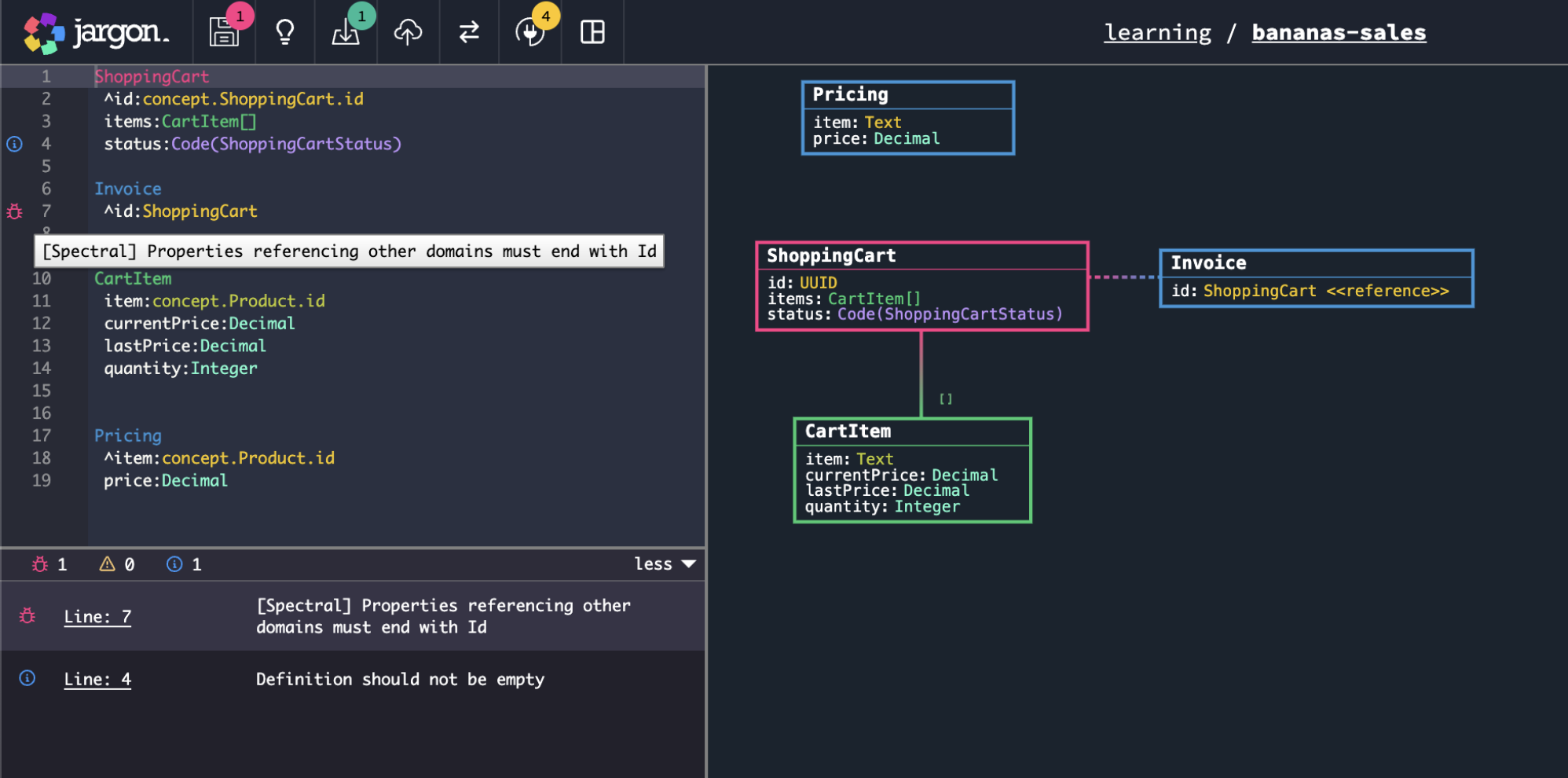
Task: Open the learning breadcrumb link
Action: tap(1157, 32)
